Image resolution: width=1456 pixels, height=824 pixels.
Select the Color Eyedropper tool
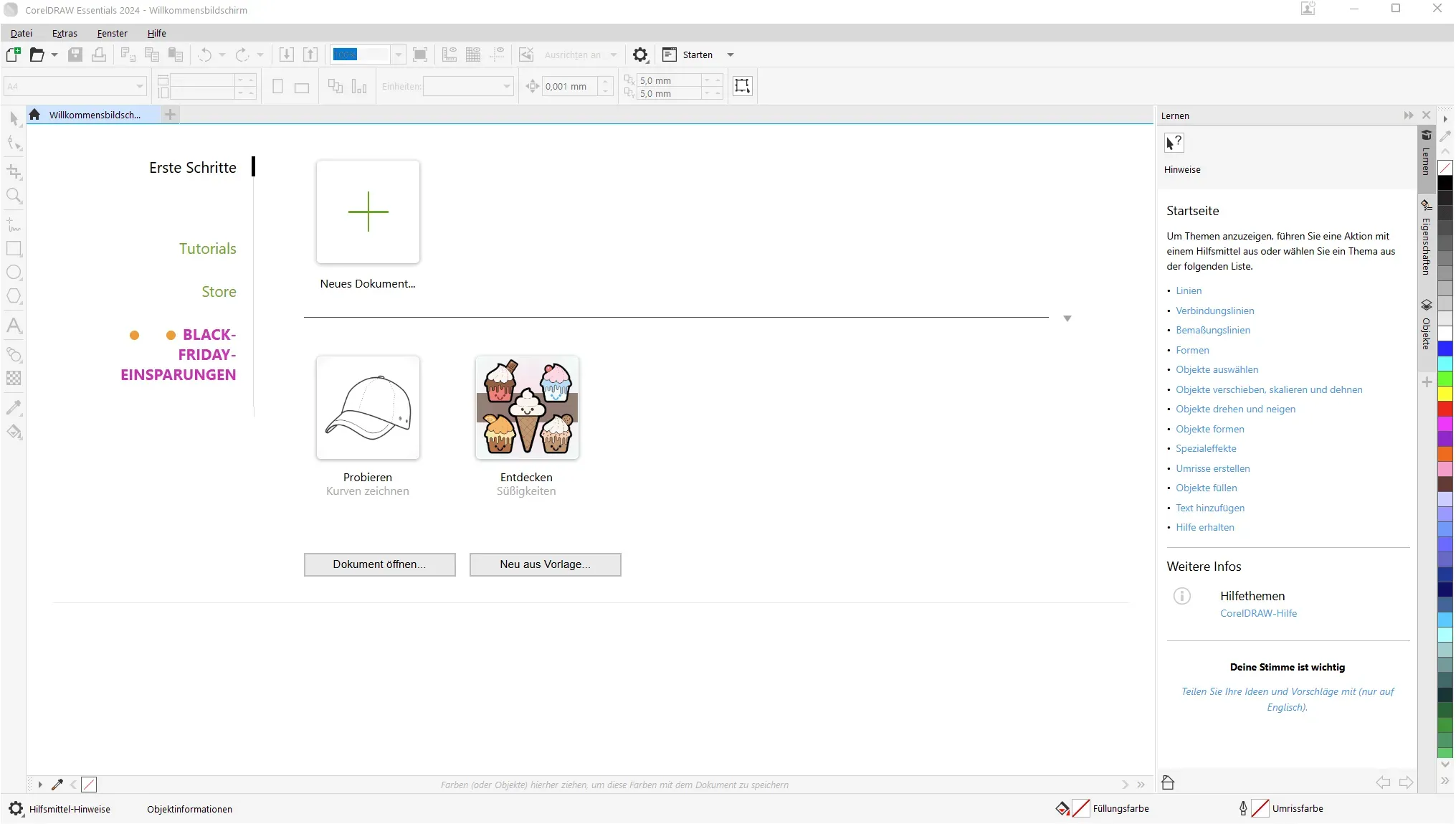14,407
